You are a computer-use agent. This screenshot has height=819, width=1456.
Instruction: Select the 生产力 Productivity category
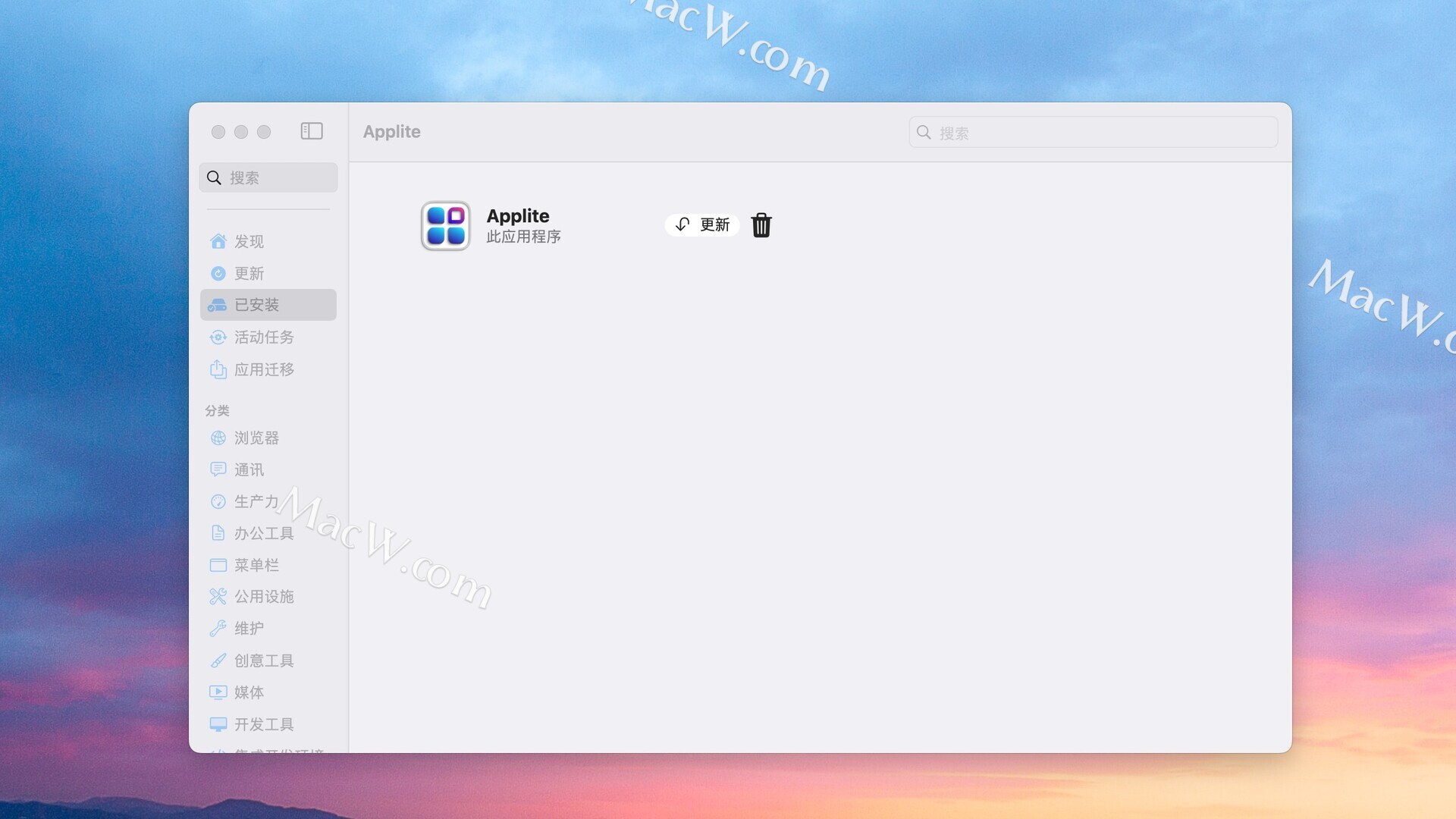[x=255, y=501]
